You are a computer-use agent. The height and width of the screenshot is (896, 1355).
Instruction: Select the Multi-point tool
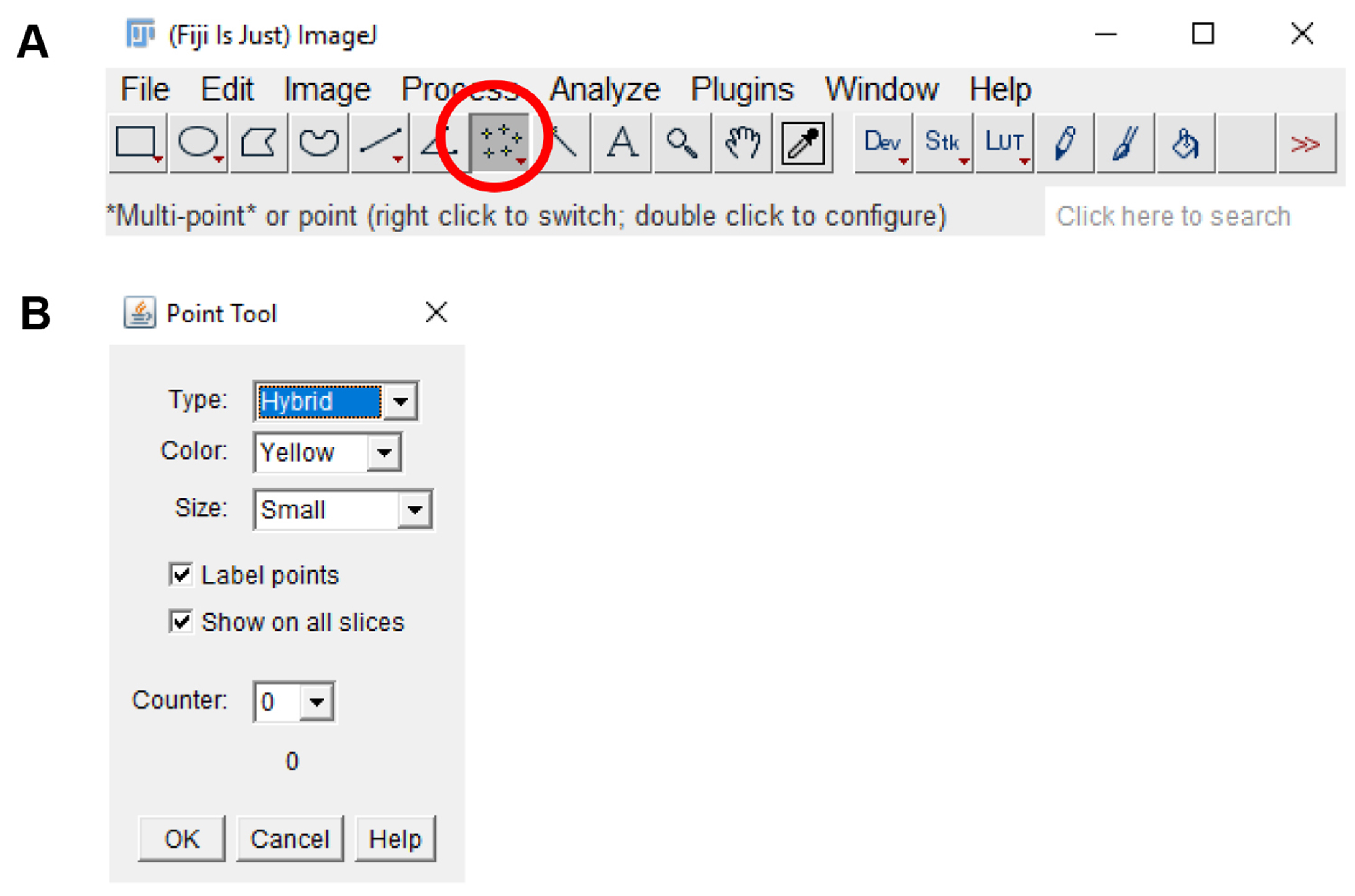pyautogui.click(x=500, y=143)
